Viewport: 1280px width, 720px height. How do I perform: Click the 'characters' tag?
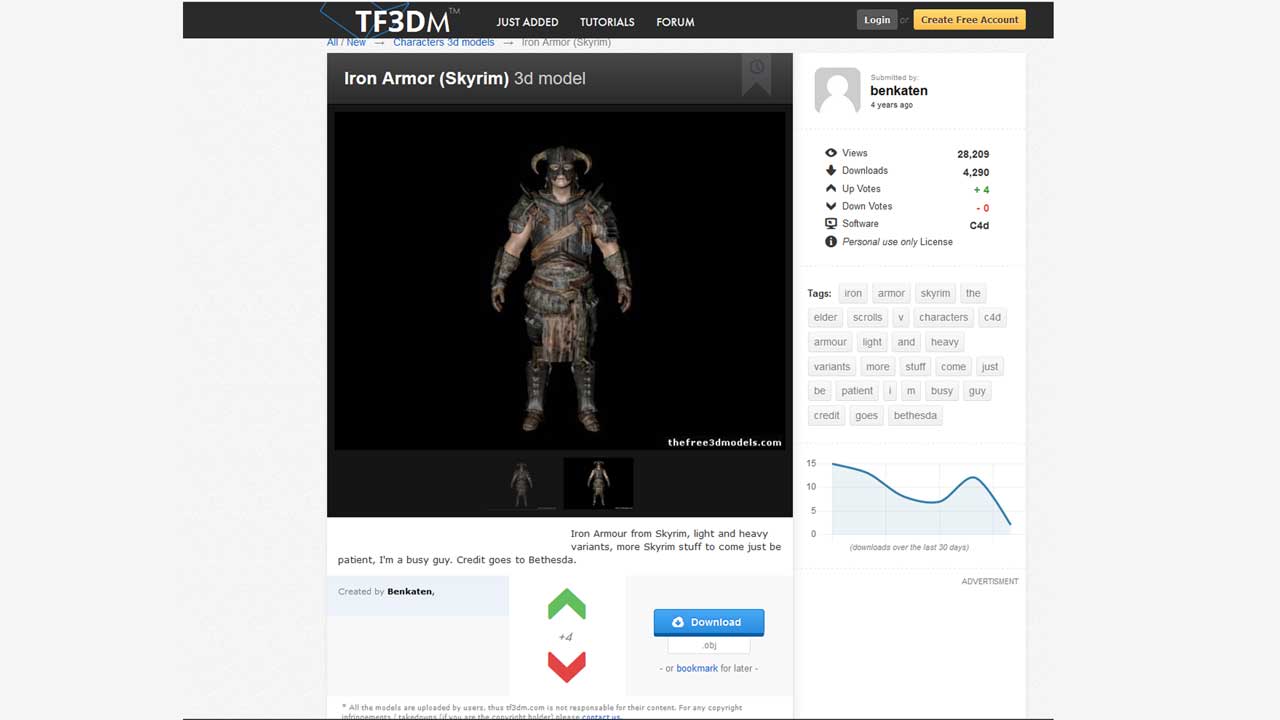(x=944, y=317)
